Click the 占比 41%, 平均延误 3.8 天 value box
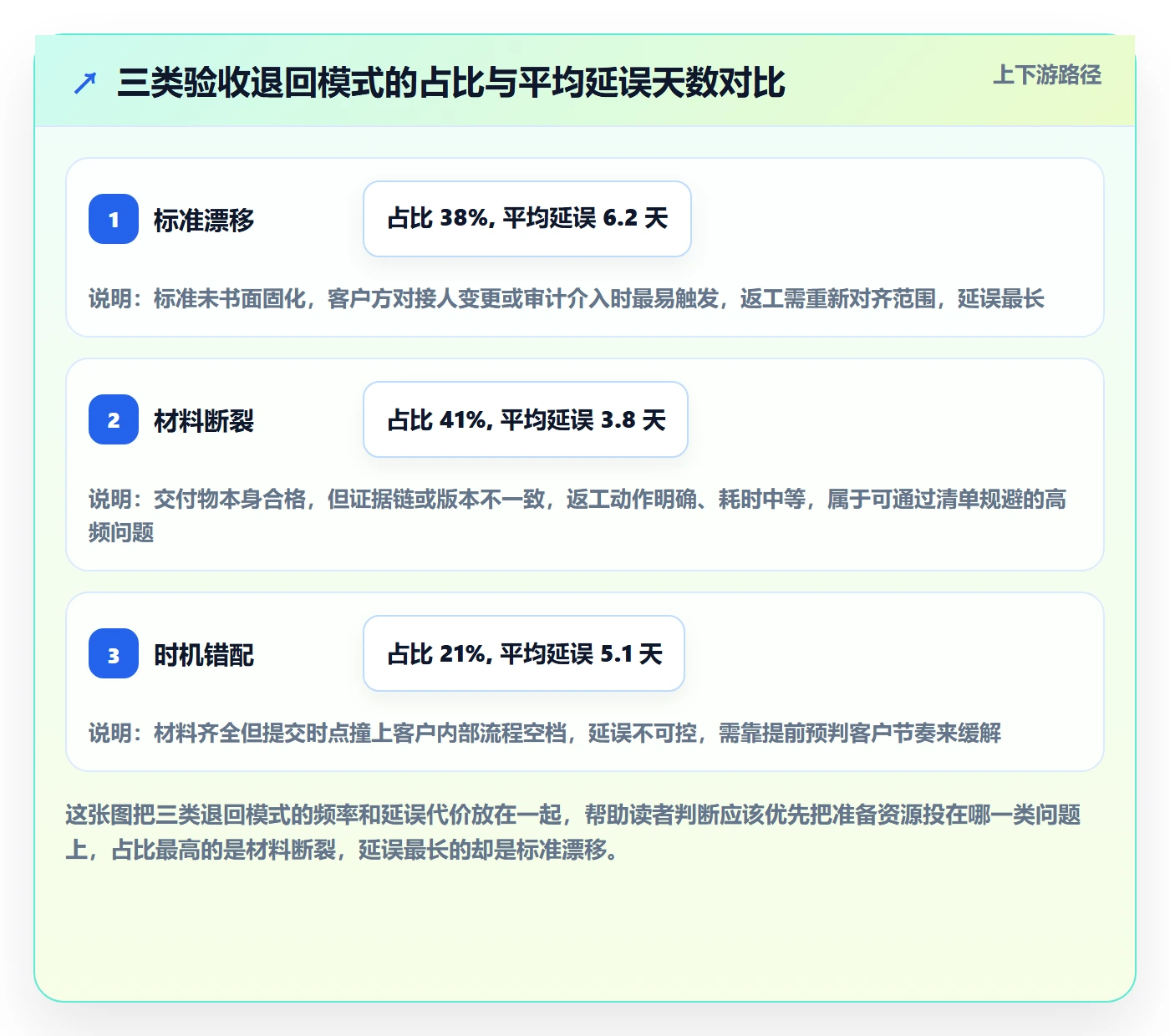1170x1036 pixels. pos(526,419)
